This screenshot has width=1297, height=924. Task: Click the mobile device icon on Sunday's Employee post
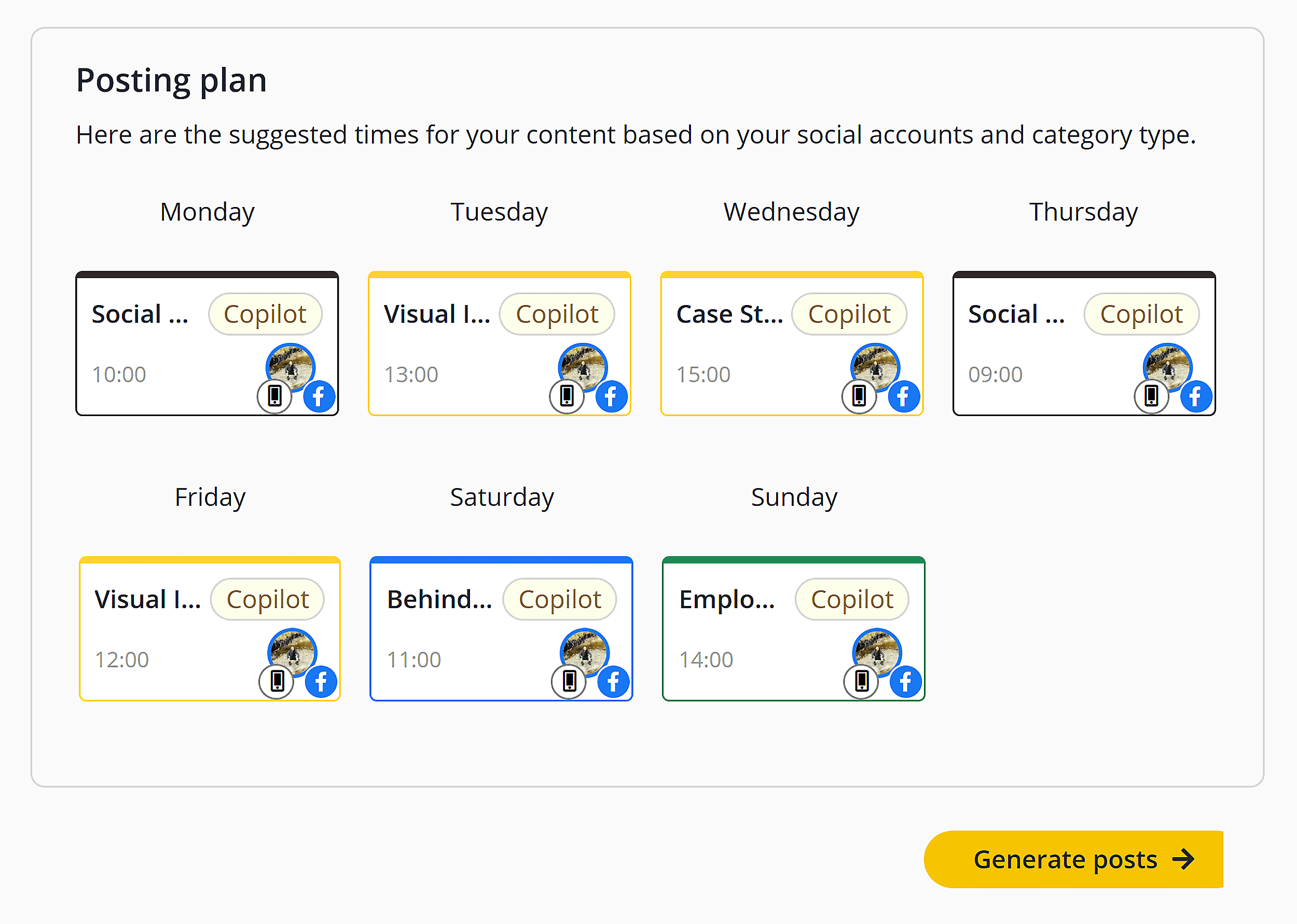point(862,681)
